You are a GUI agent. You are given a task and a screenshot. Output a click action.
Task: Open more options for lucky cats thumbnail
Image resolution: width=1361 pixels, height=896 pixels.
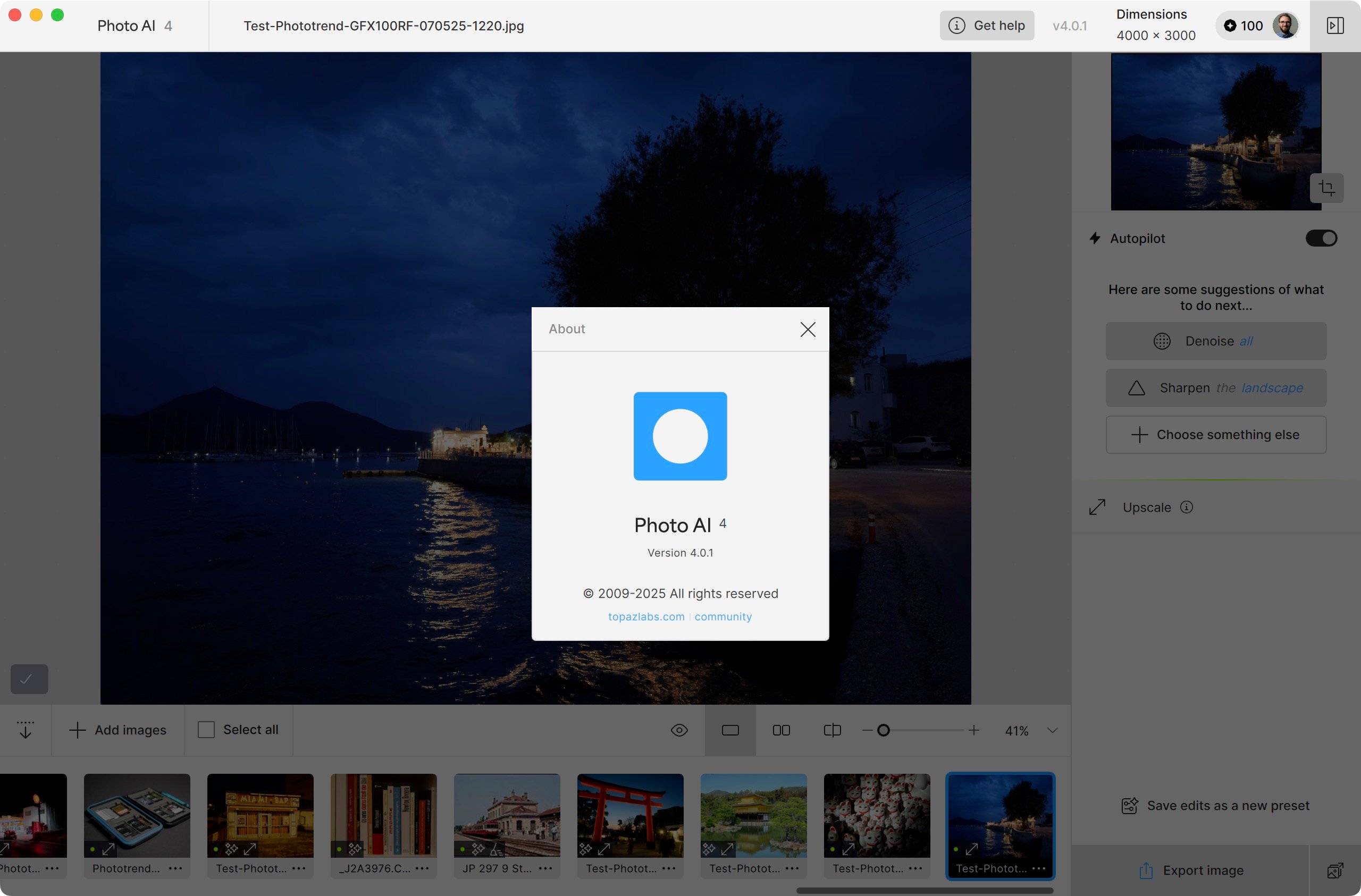915,868
